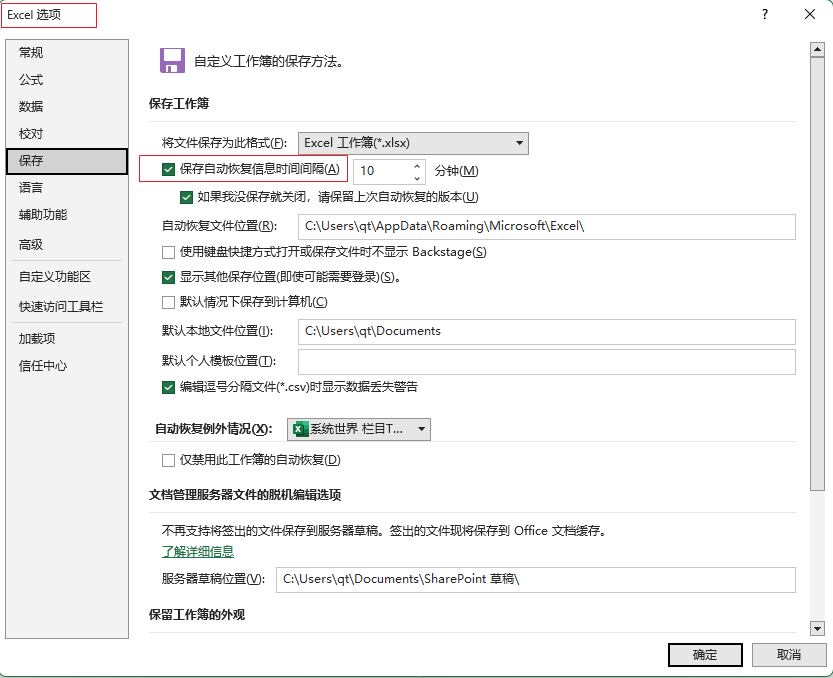
Task: Open the 自定义功能区 category
Action: 67,277
